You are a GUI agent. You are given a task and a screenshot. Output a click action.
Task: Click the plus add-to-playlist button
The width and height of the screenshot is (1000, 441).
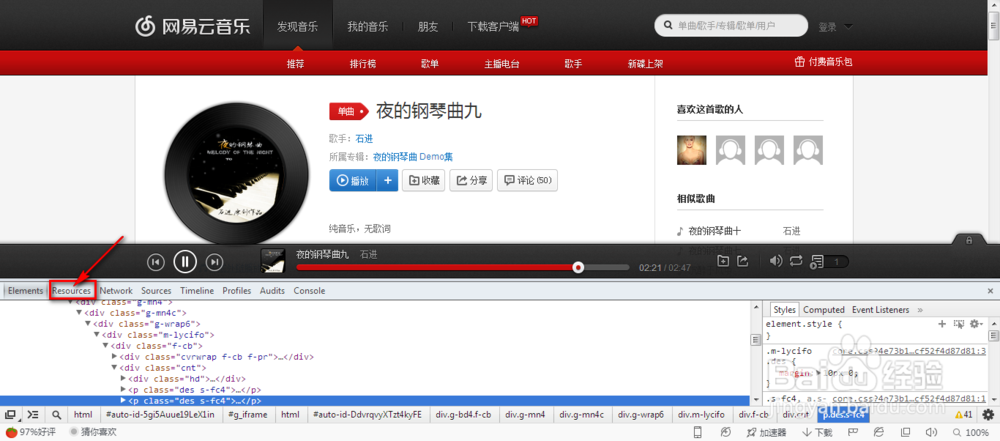coord(388,181)
